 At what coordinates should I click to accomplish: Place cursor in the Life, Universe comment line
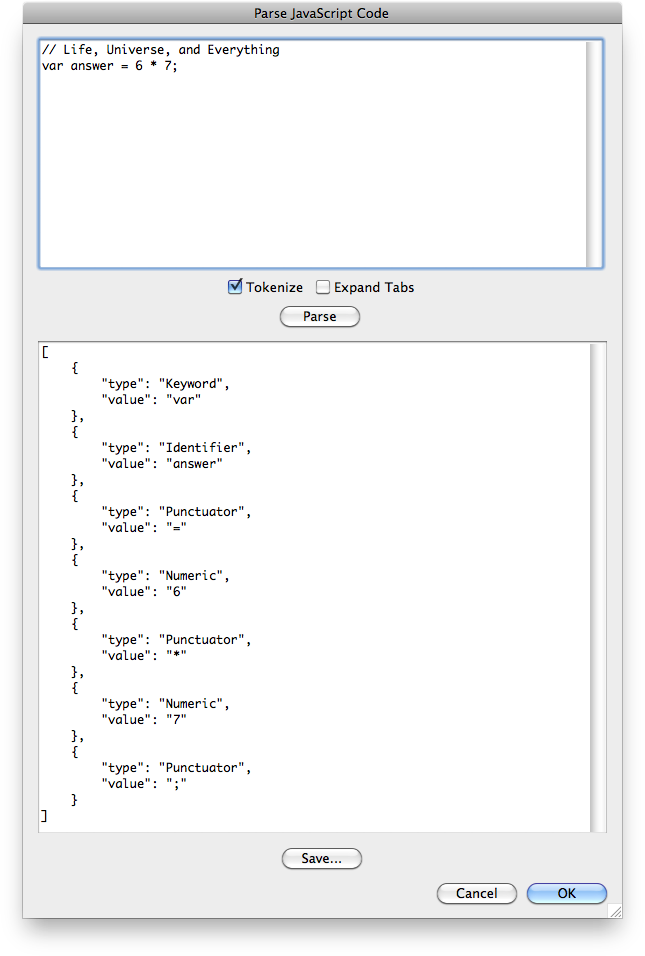160,50
